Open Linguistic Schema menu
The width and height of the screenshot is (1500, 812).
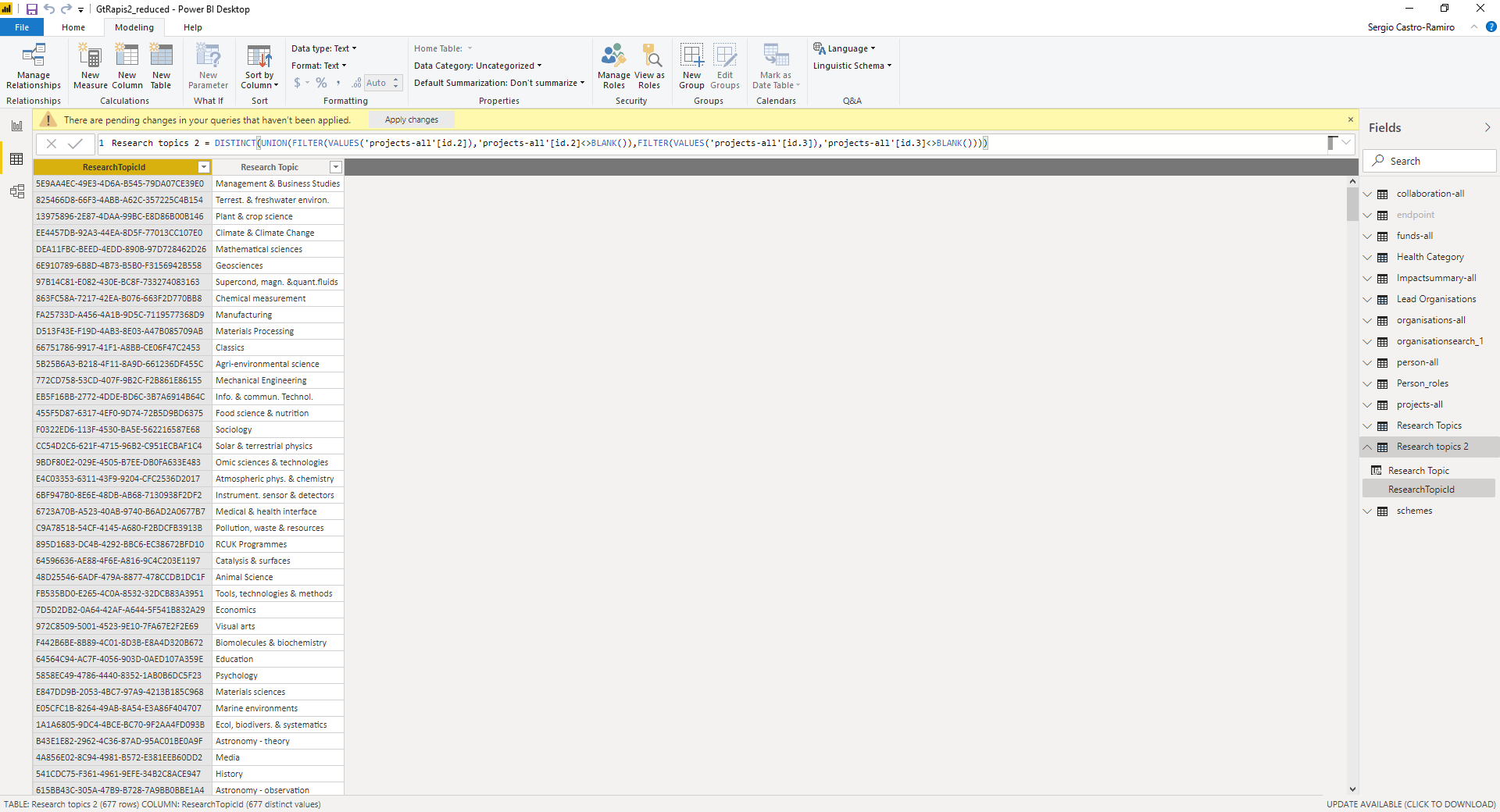point(852,66)
